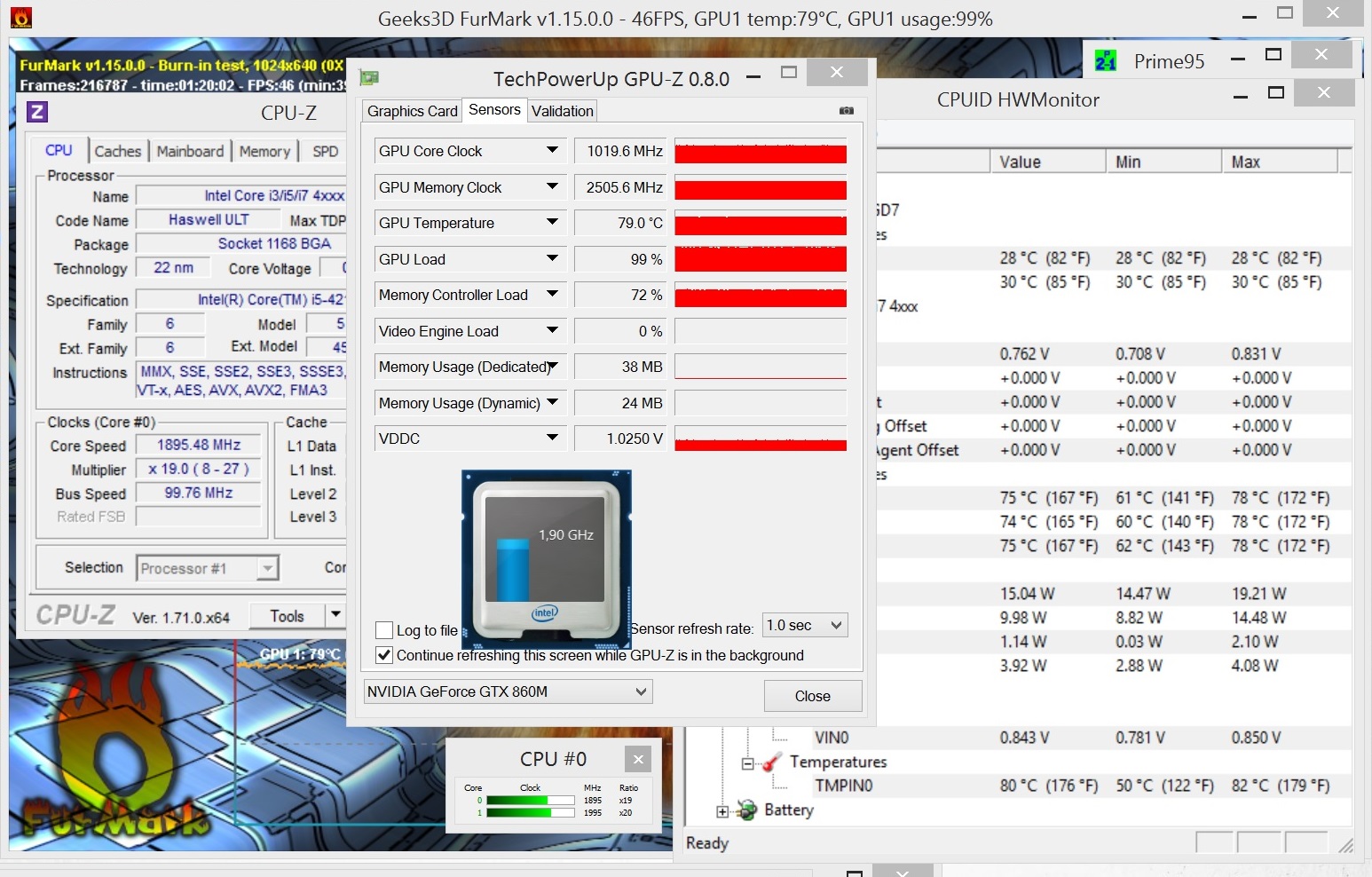1372x877 pixels.
Task: Open the Memory tab in CPU-Z
Action: coord(264,152)
